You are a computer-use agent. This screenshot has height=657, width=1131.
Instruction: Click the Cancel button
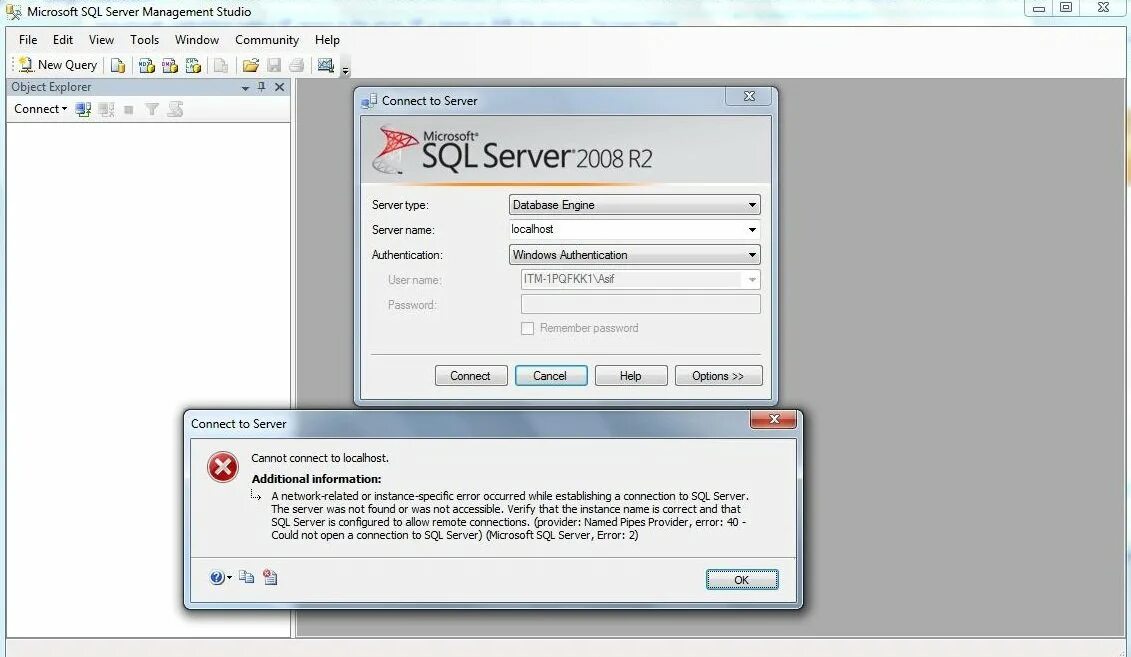[x=551, y=376]
